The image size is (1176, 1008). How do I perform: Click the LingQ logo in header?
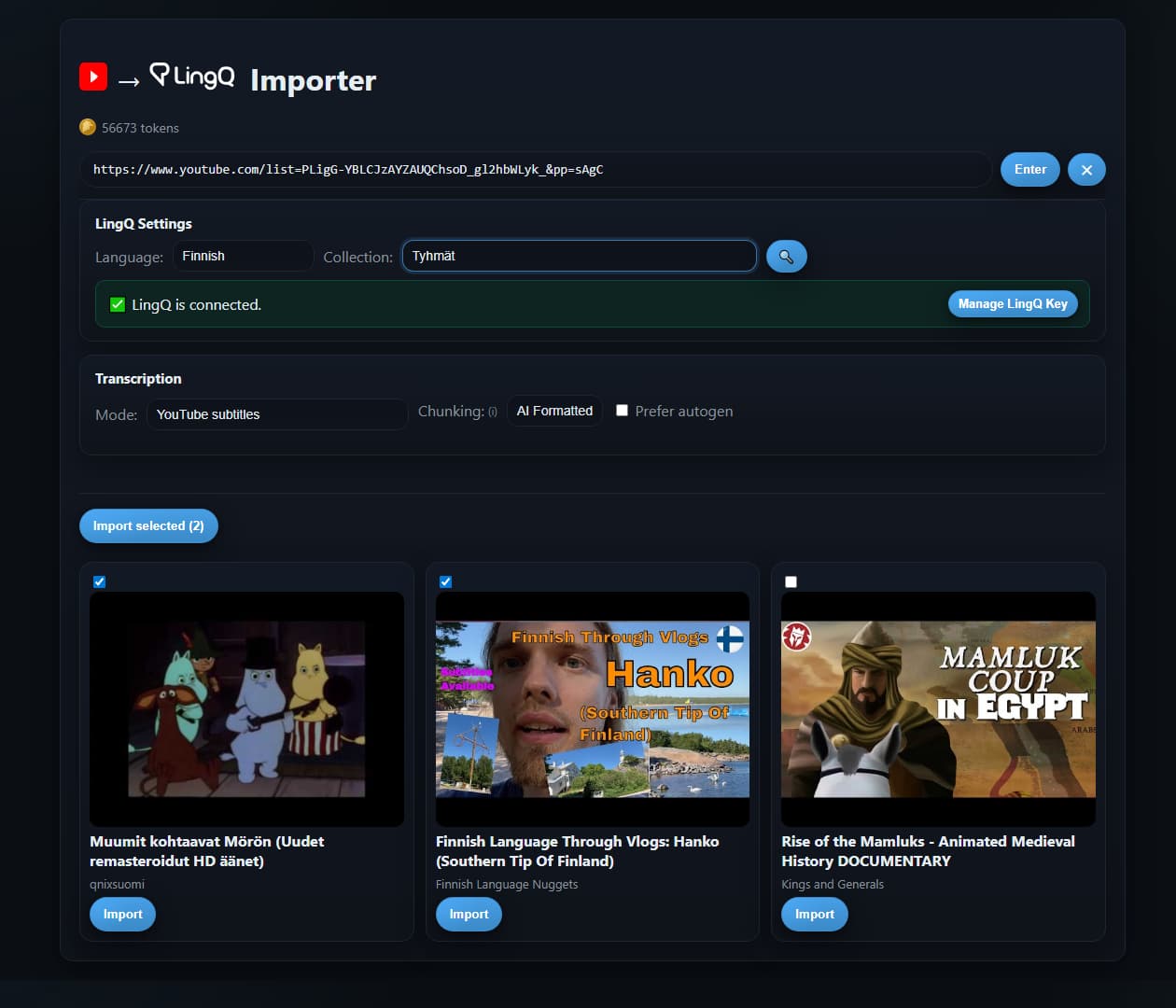pyautogui.click(x=192, y=76)
